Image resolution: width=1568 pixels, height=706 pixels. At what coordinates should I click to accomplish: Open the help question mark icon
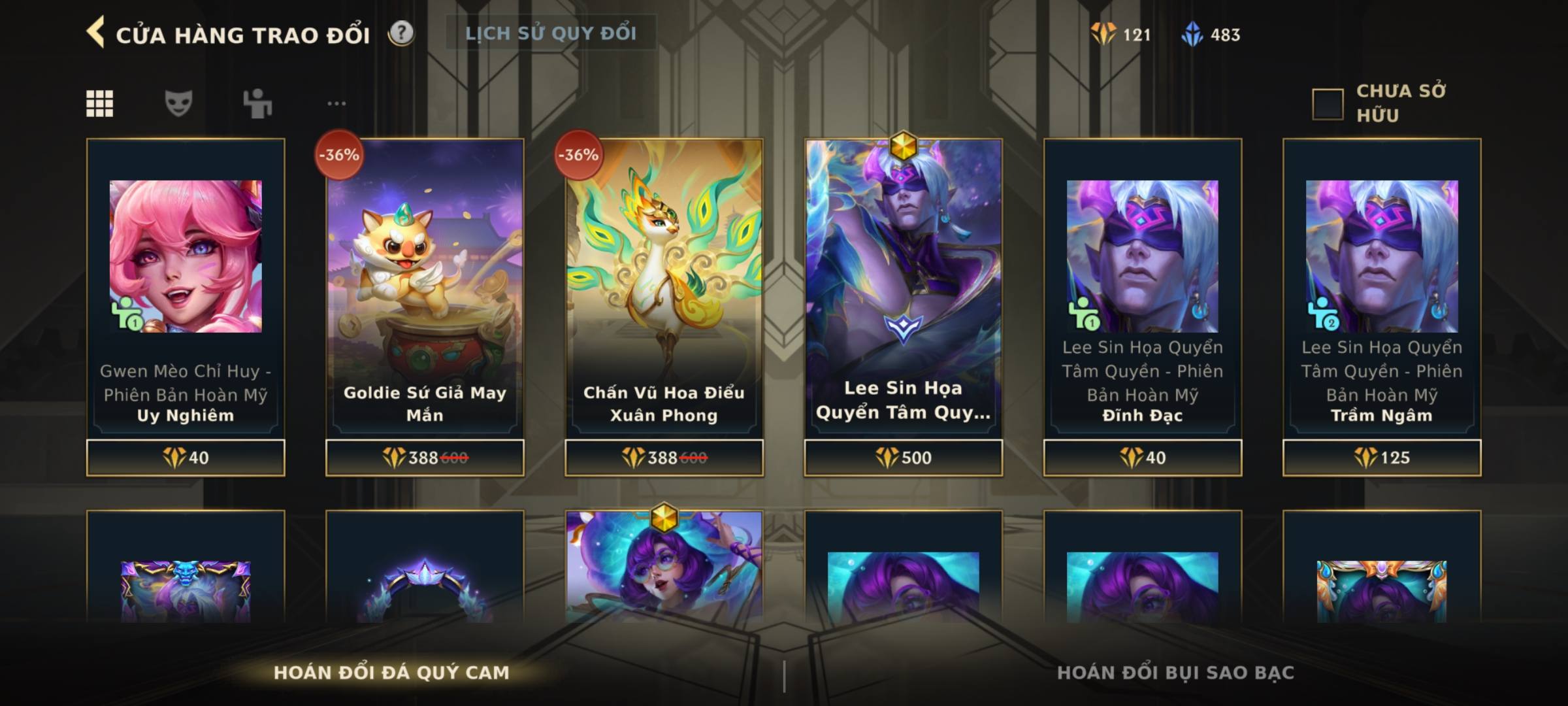coord(401,33)
